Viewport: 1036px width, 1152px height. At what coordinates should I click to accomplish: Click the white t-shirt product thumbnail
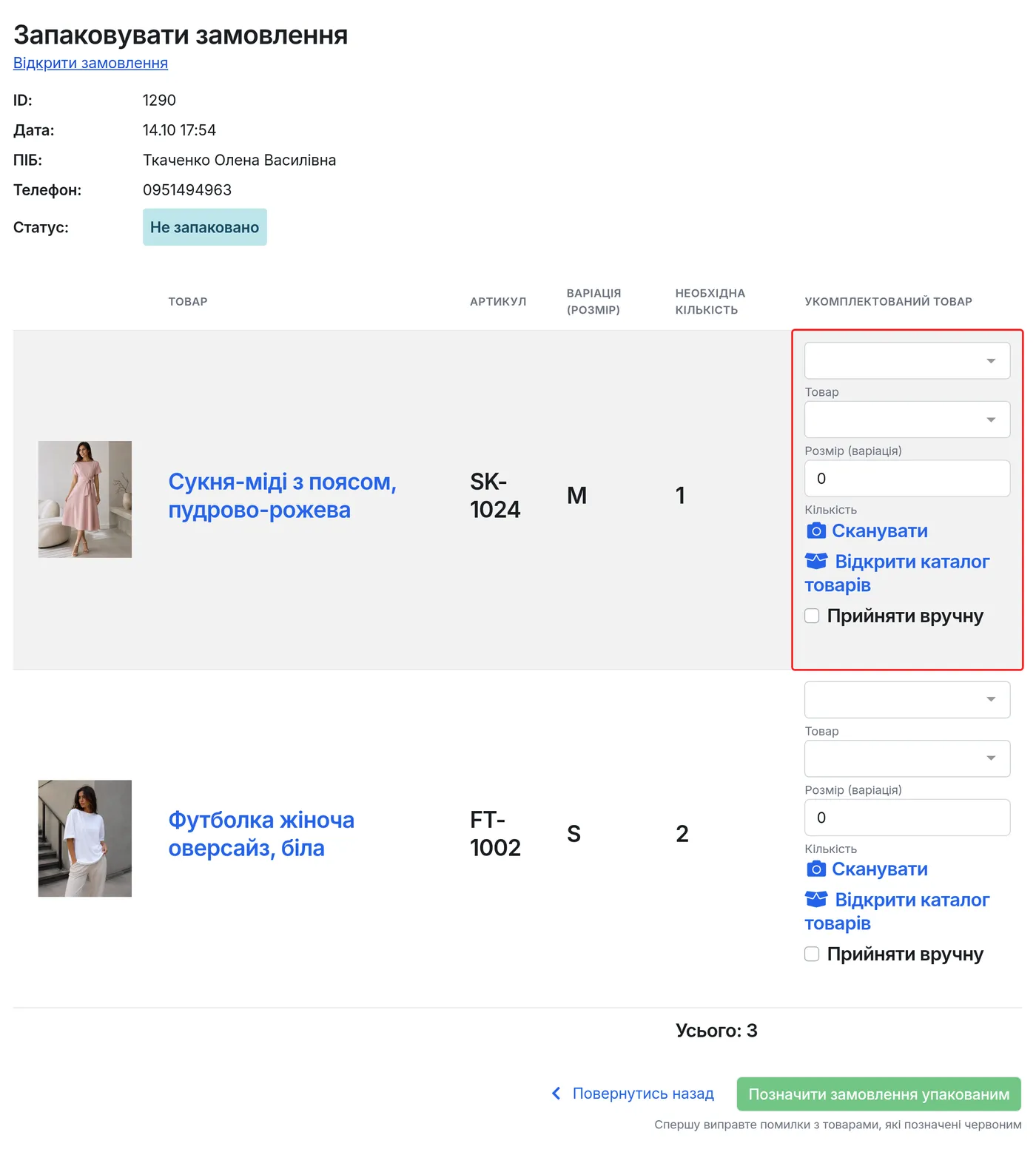point(85,838)
